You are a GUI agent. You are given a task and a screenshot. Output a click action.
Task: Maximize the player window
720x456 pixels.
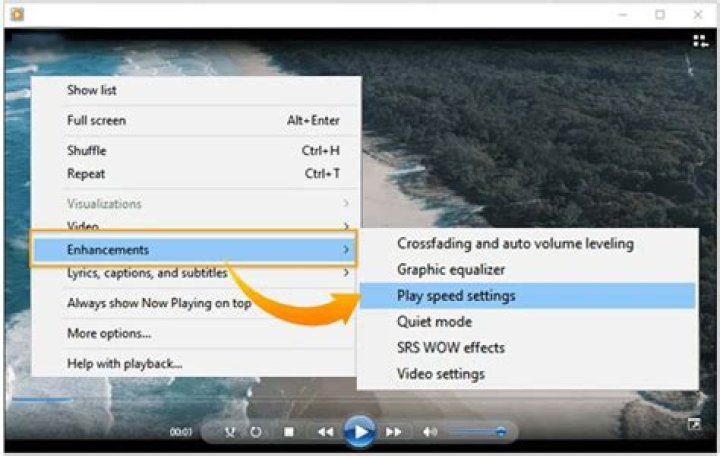pos(660,15)
